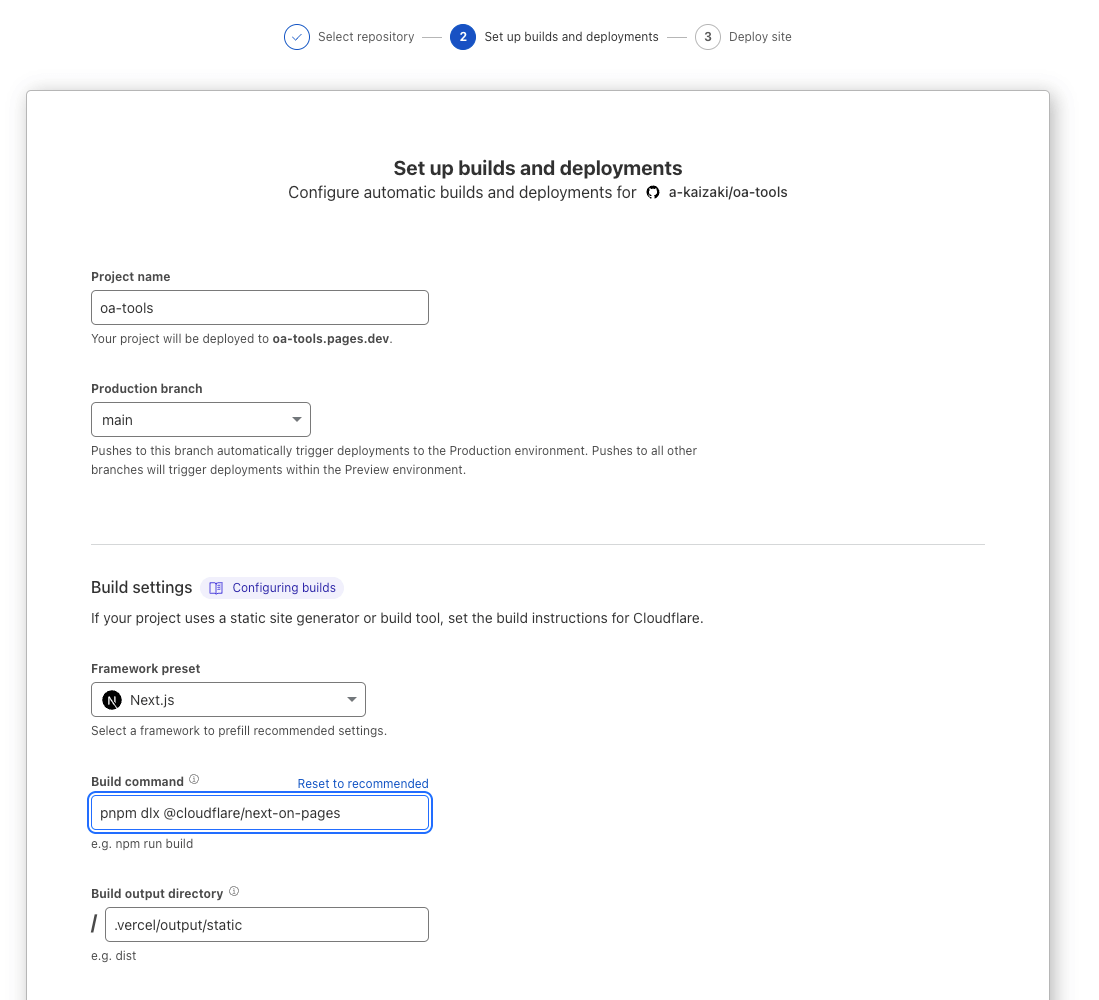1099x1000 pixels.
Task: Click 'Select a framework to prefill recommended settings' text
Action: point(238,731)
